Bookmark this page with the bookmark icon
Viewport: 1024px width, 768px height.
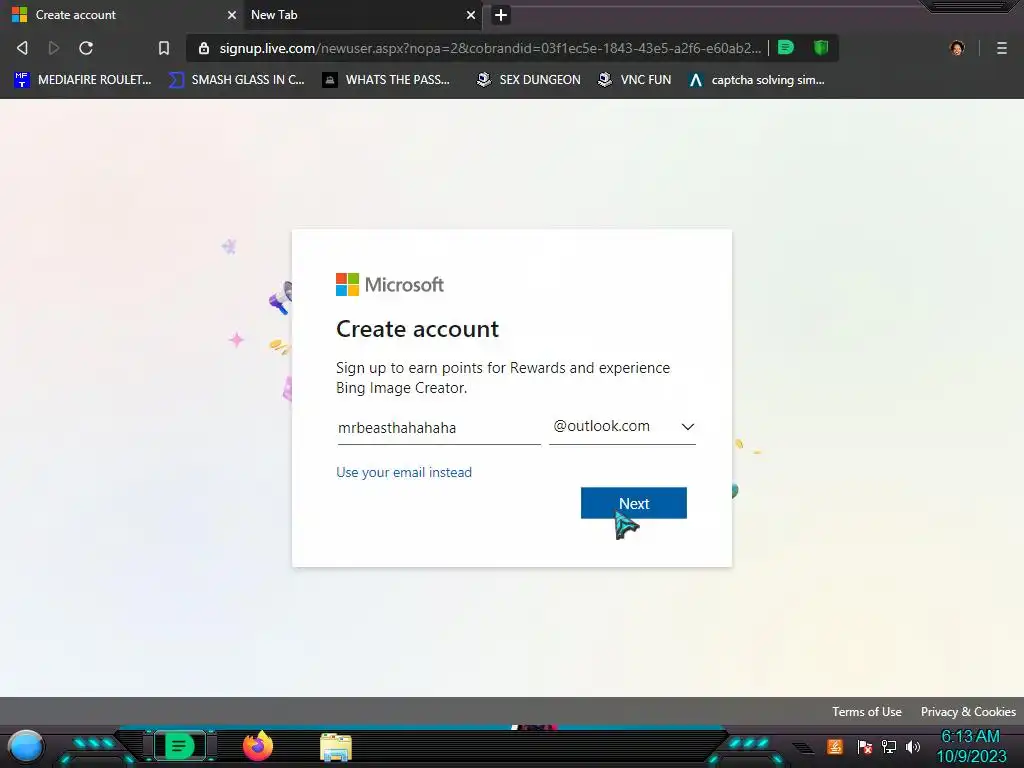(164, 48)
